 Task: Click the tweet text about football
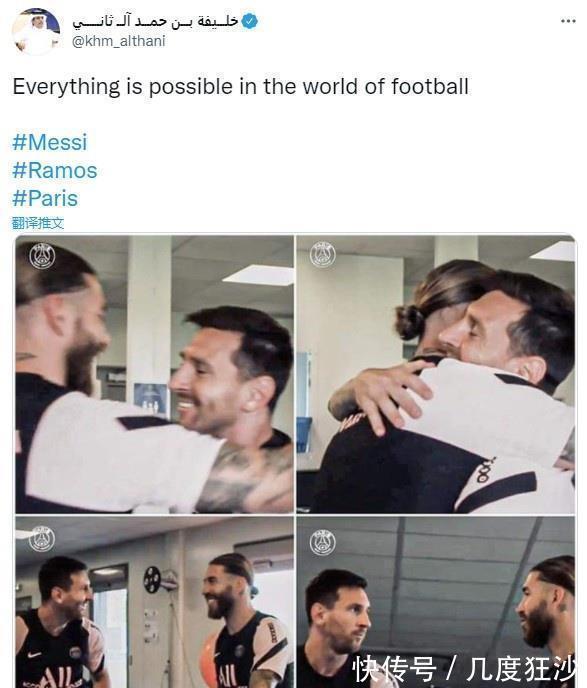click(241, 86)
